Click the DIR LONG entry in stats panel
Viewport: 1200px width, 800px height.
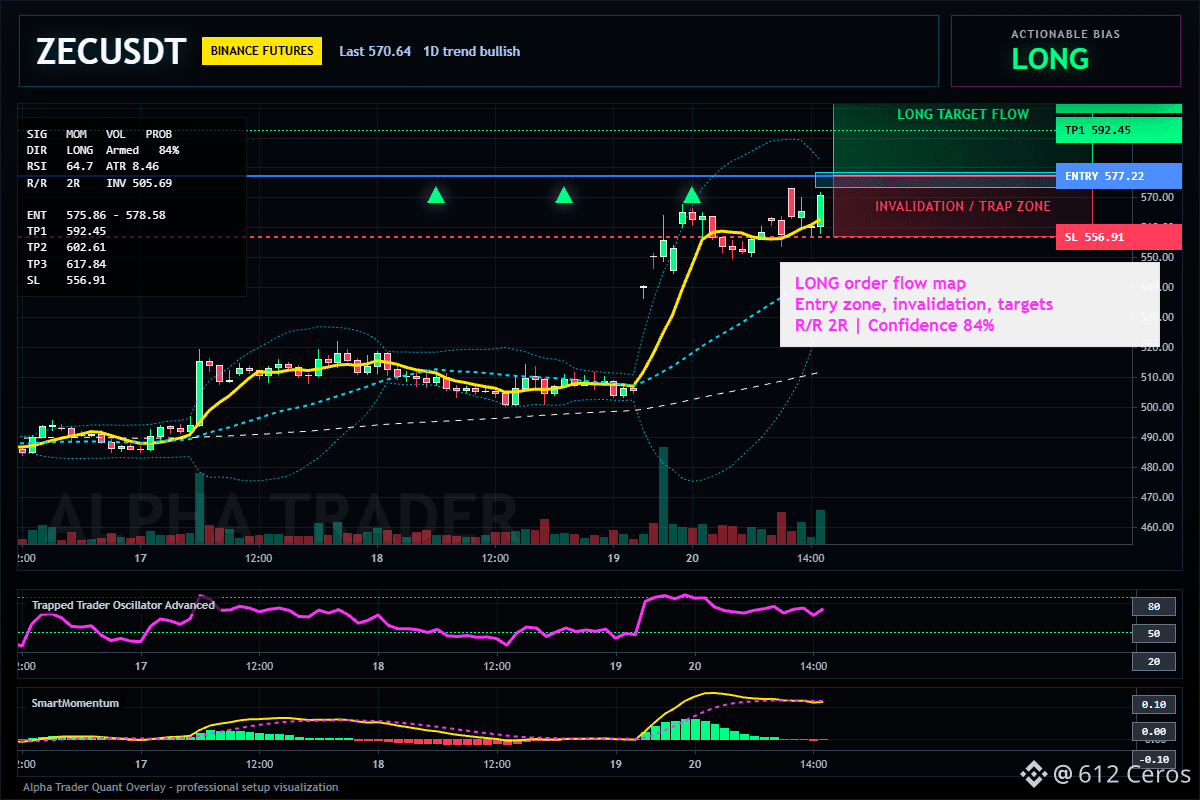(x=60, y=150)
